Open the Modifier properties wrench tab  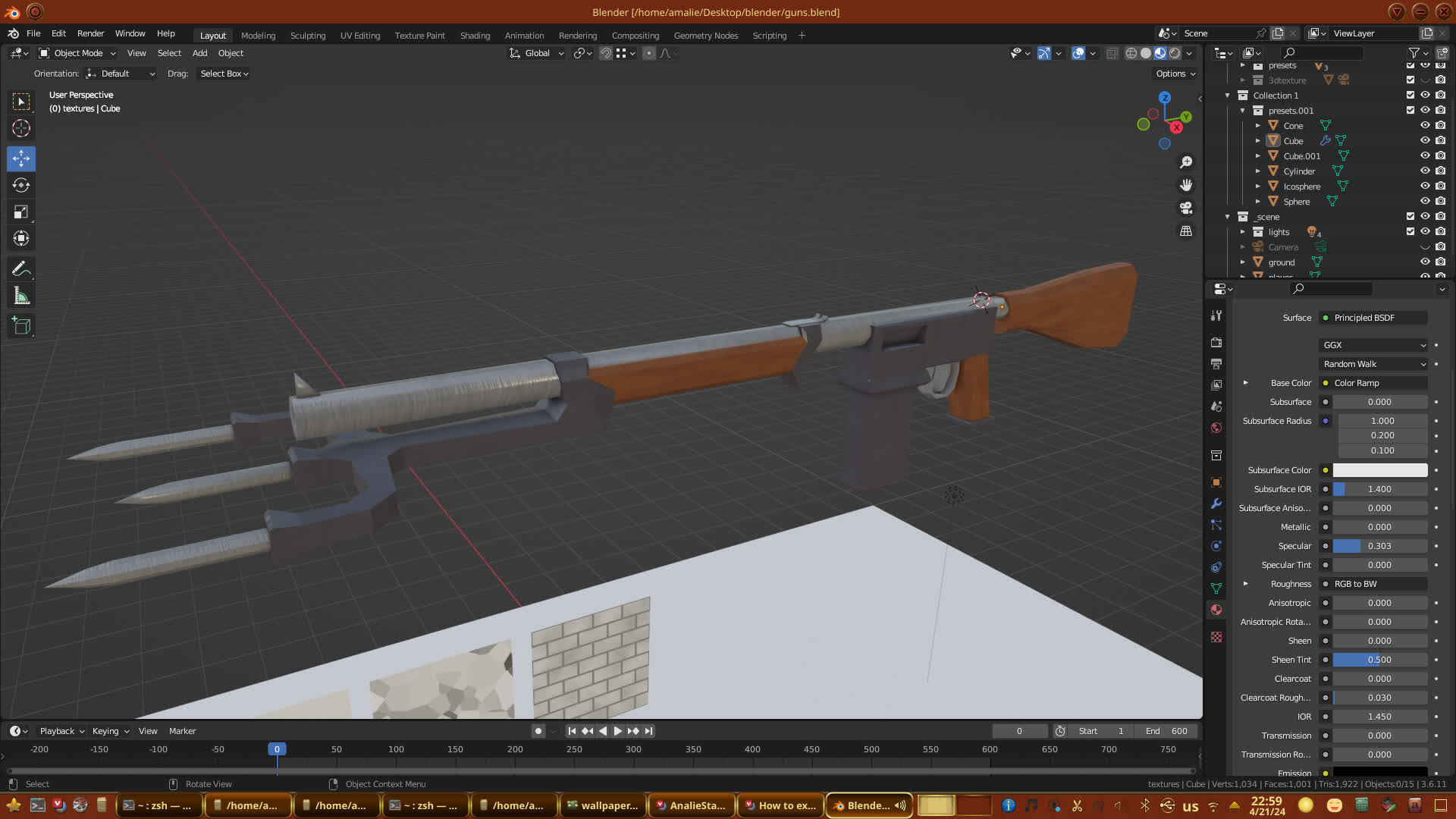point(1216,504)
